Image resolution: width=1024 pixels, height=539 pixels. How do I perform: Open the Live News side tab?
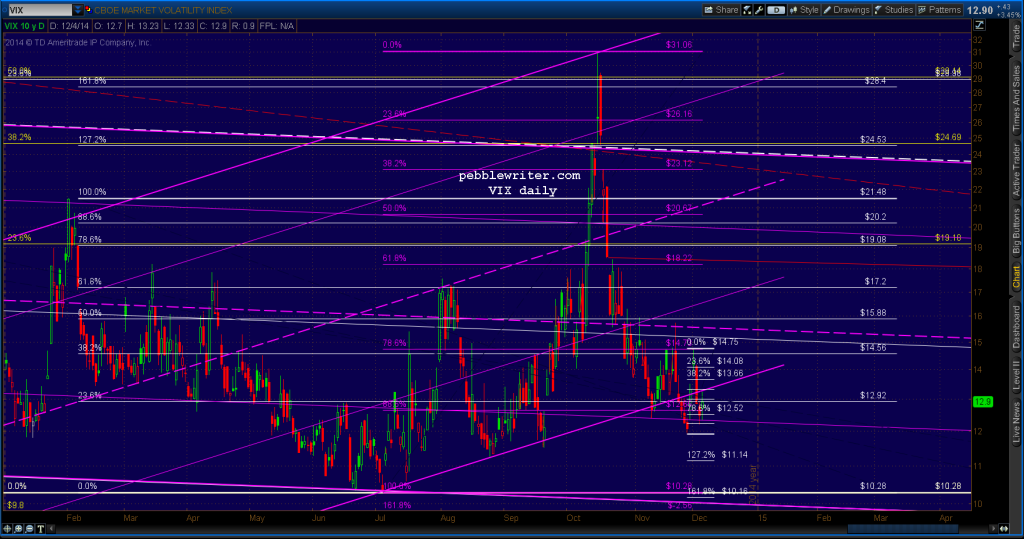(1016, 423)
